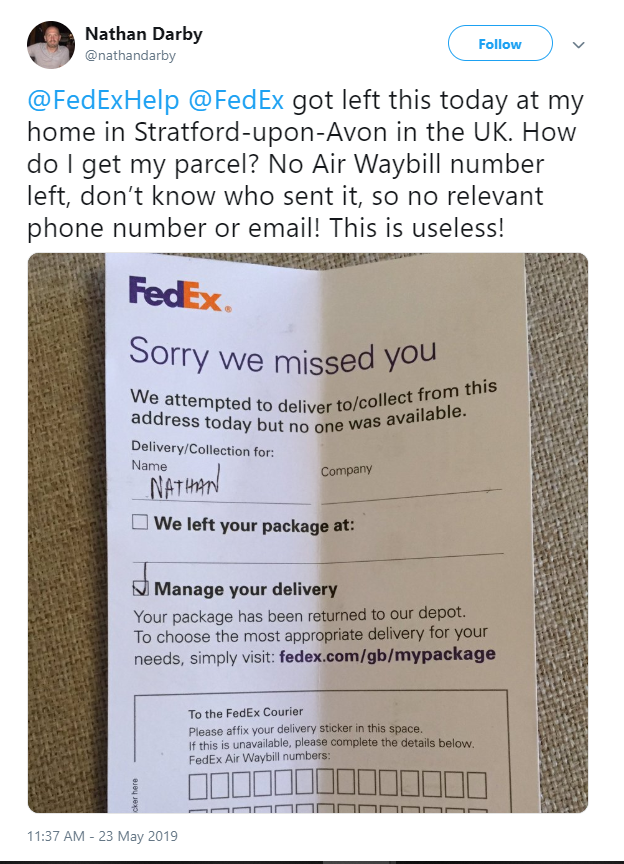Open the 11:37 AM - 23 May 2019 timestamp
The image size is (624, 864).
(102, 836)
